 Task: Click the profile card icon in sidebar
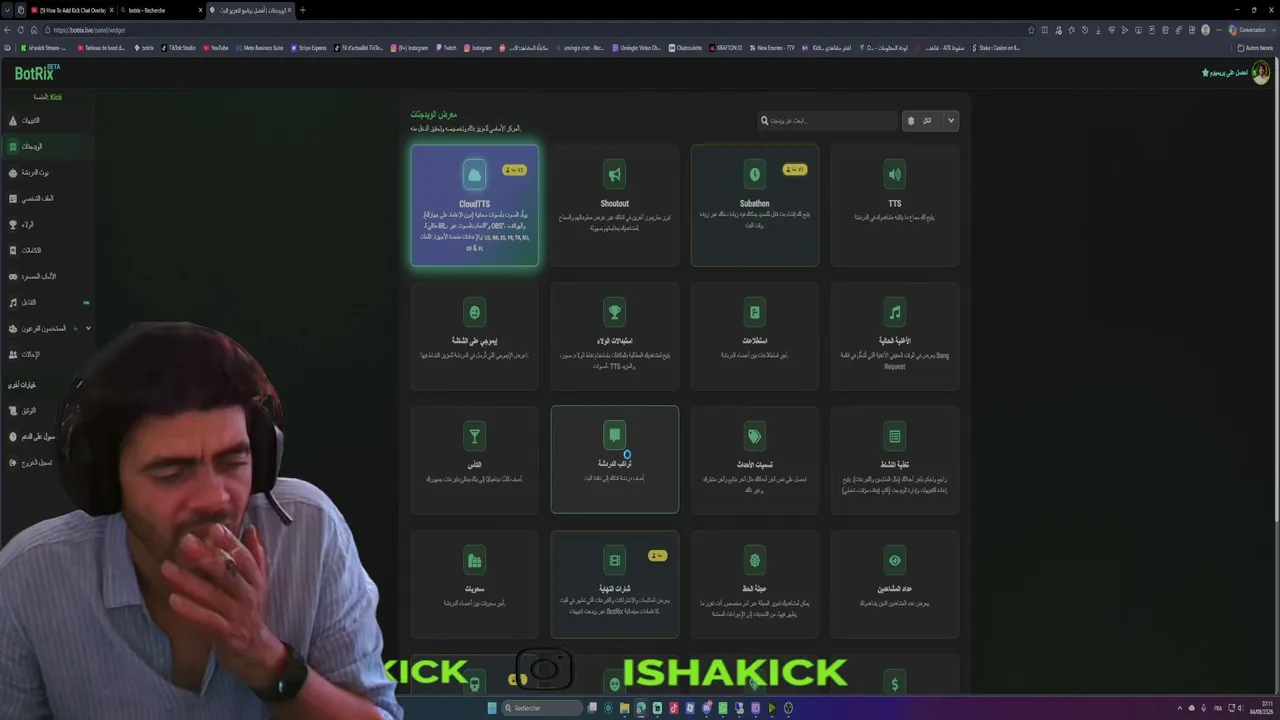click(x=13, y=198)
